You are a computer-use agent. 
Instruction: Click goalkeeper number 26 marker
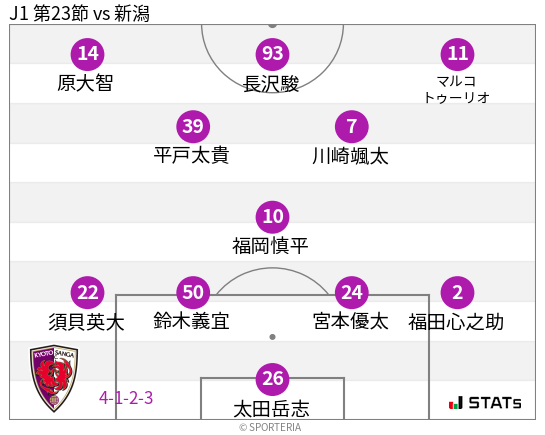coord(272,379)
